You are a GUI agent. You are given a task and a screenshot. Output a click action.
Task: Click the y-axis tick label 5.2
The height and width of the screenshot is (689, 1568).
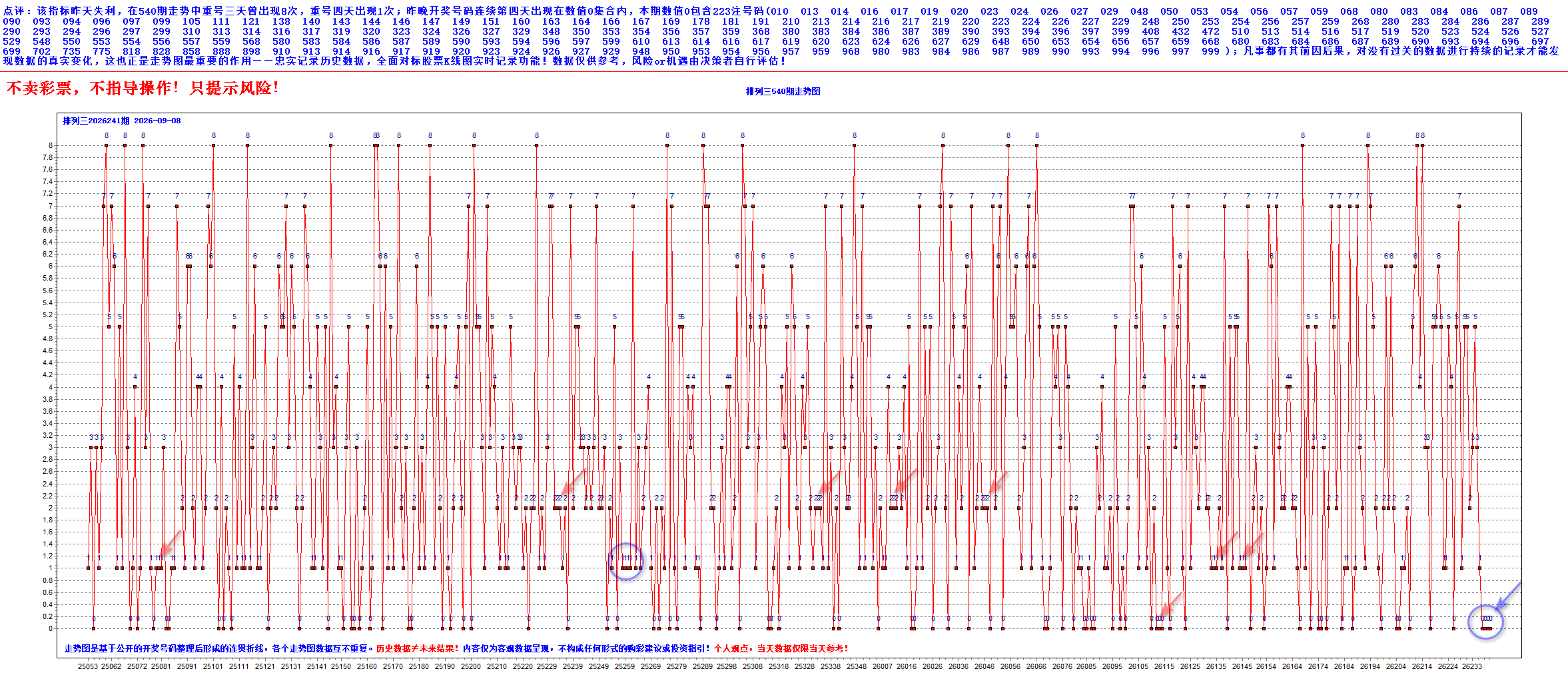[47, 315]
